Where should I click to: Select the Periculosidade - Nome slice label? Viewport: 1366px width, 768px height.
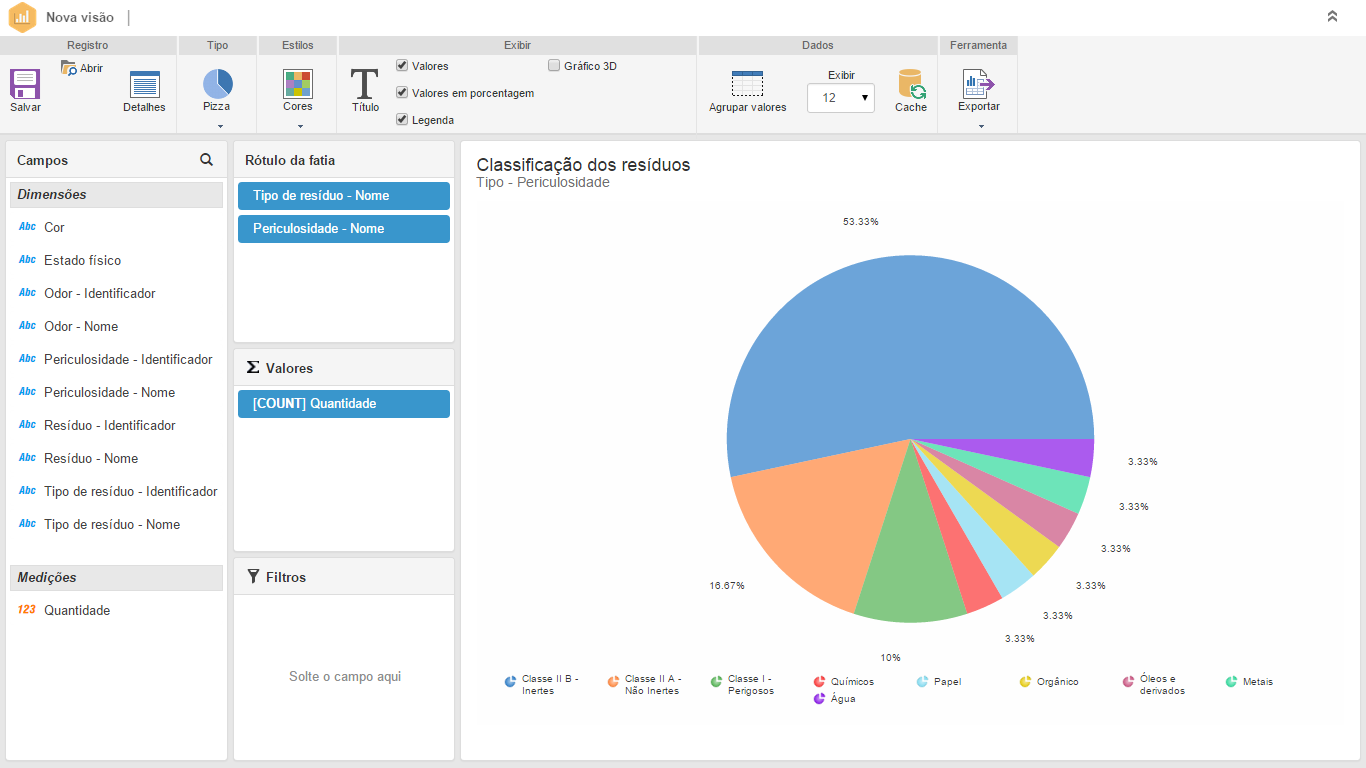point(343,229)
